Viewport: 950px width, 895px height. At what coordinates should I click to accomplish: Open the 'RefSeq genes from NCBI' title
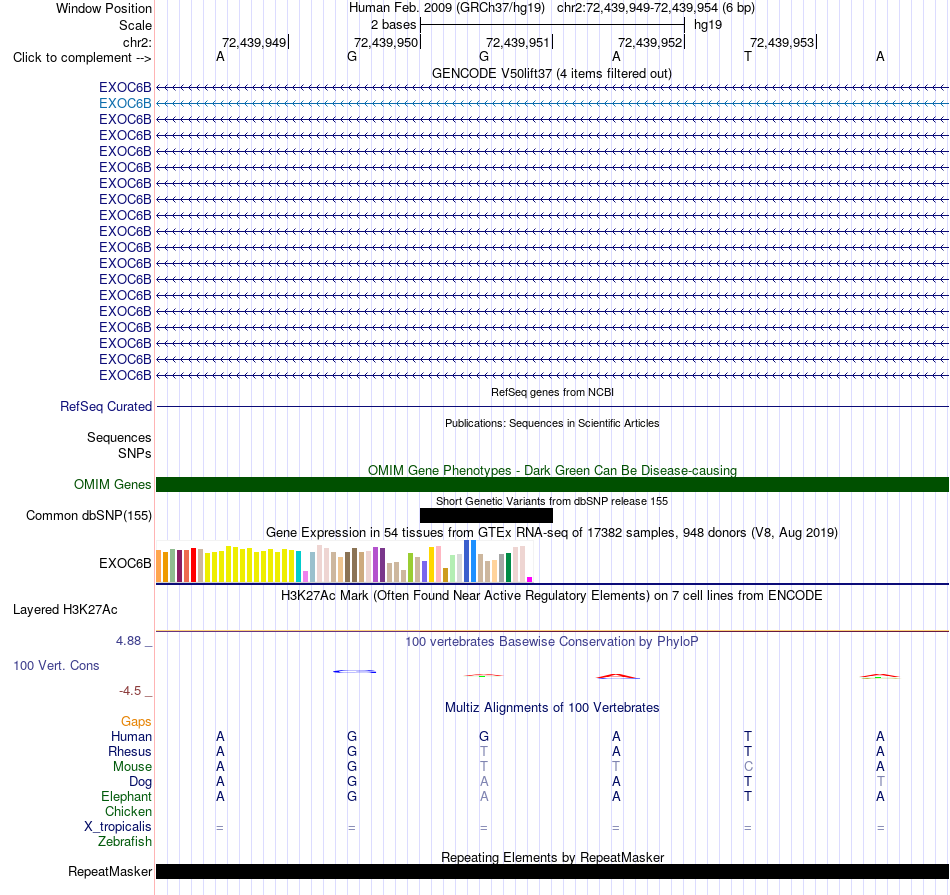(x=552, y=392)
